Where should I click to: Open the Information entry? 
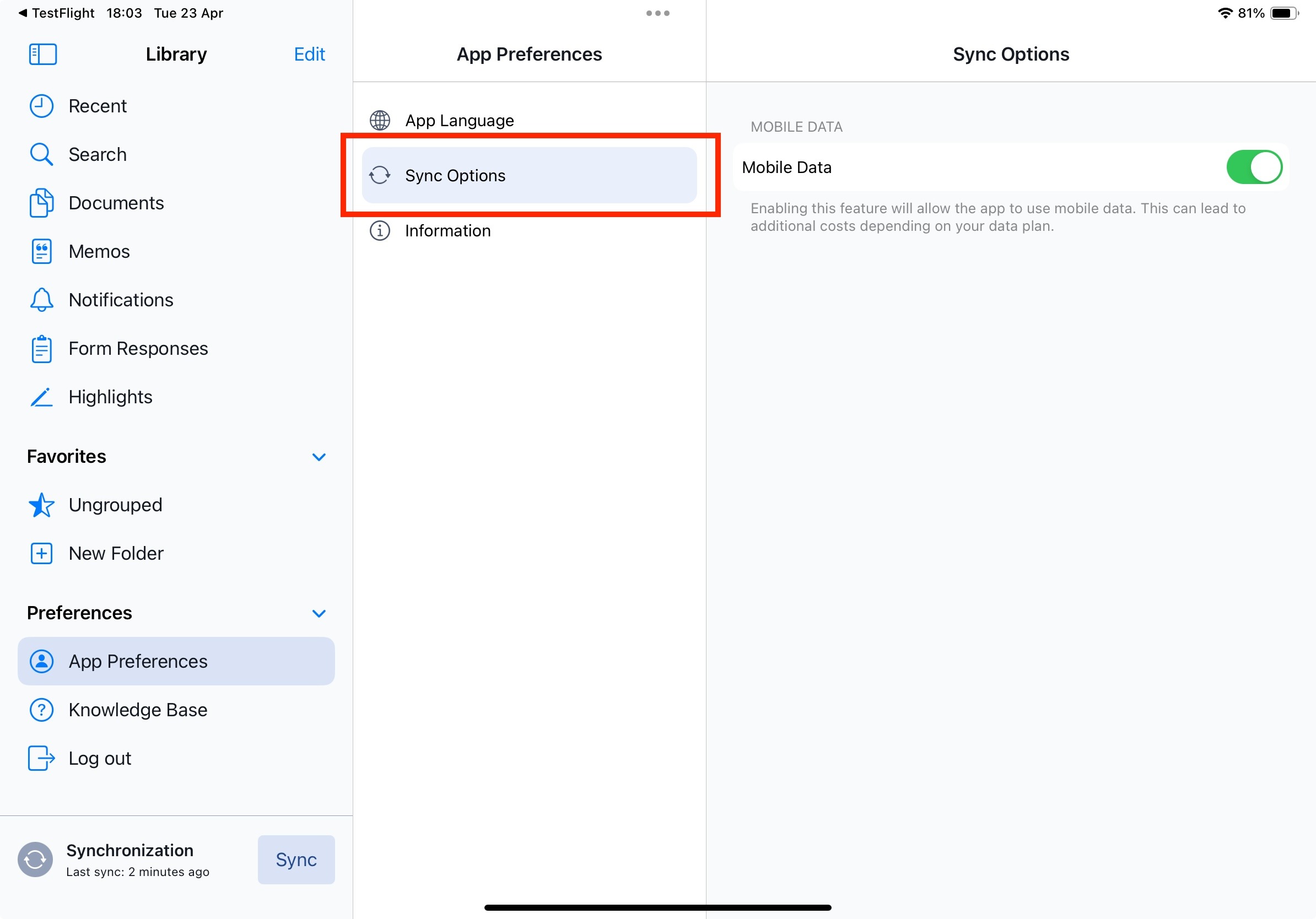(x=447, y=231)
